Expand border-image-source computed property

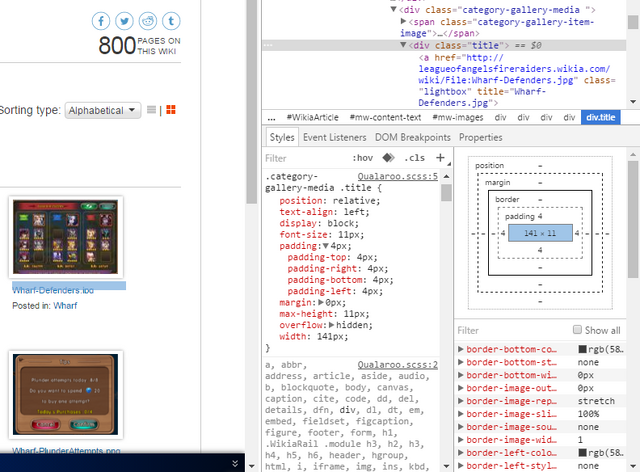pyautogui.click(x=460, y=427)
